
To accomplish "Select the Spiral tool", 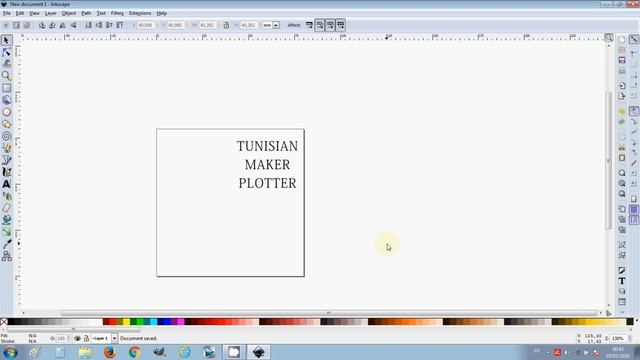I will (x=6, y=136).
